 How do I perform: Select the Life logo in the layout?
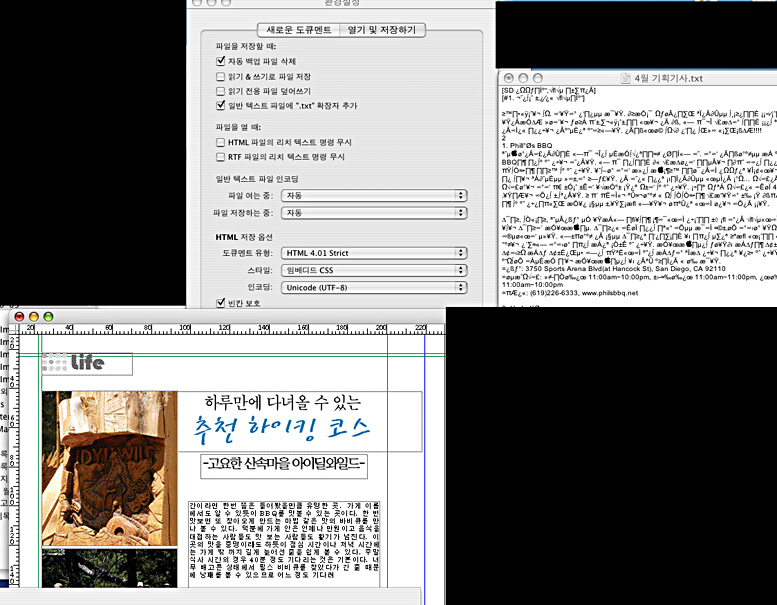(x=87, y=363)
